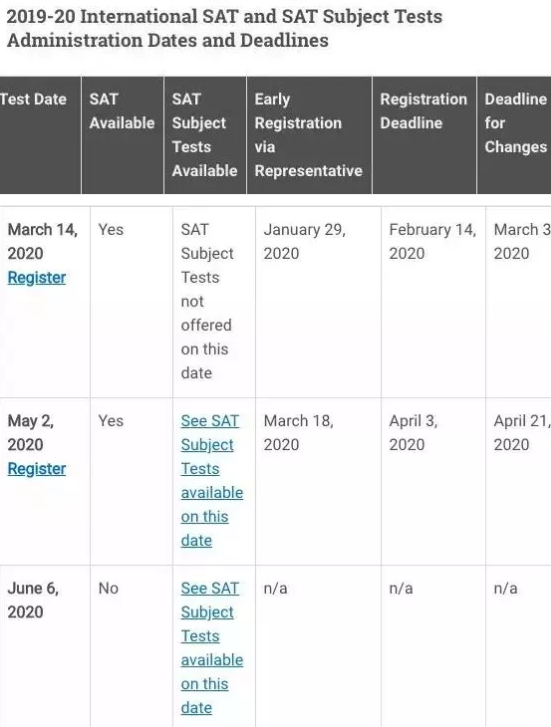Viewport: 551px width, 727px height.
Task: Select SAT Subject Tests Available column header
Action: pos(205,135)
